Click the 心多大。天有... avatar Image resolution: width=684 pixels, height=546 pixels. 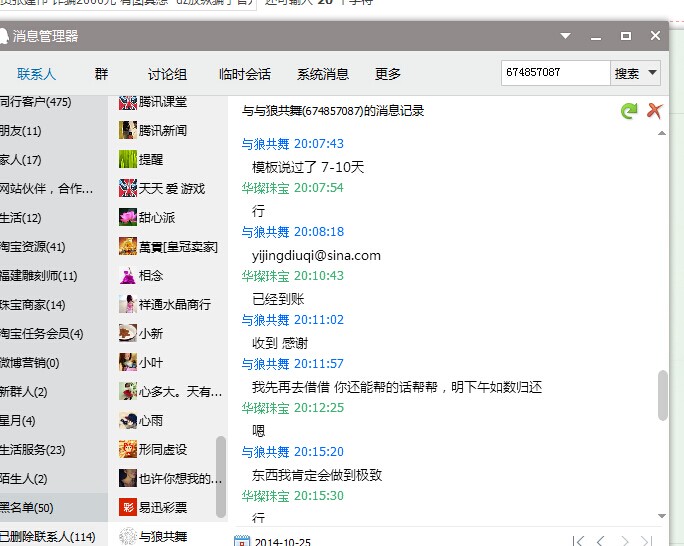(x=128, y=392)
